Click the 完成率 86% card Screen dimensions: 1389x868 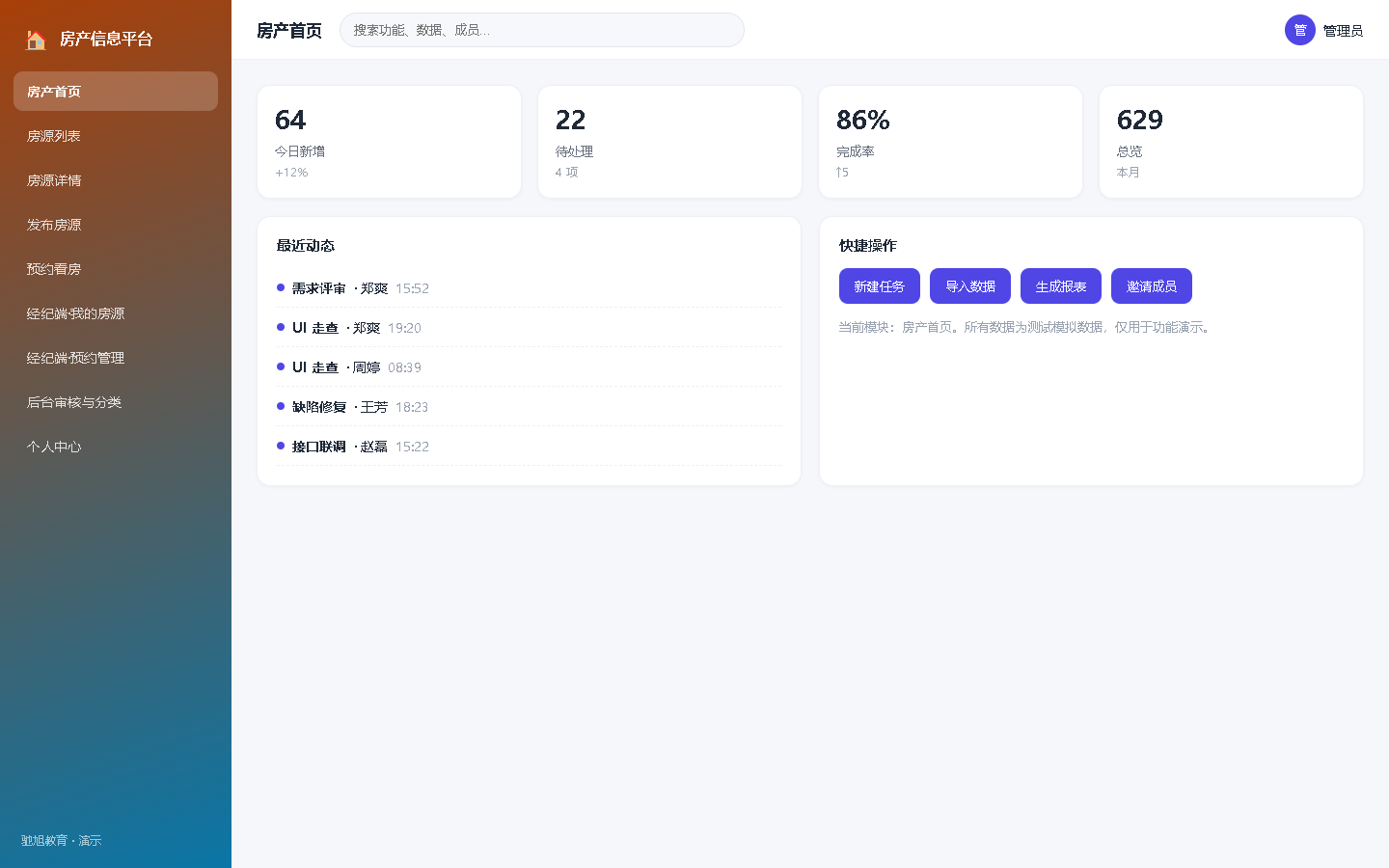click(x=950, y=142)
